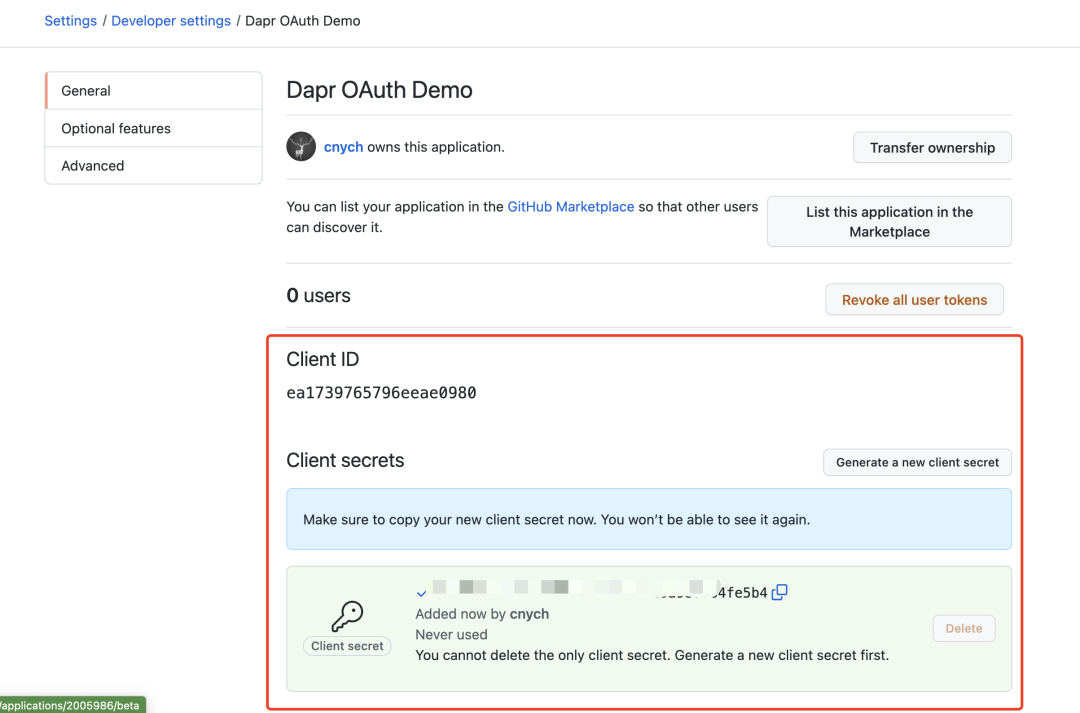Follow the GitHub Marketplace link
The image size is (1080, 713).
coord(570,207)
